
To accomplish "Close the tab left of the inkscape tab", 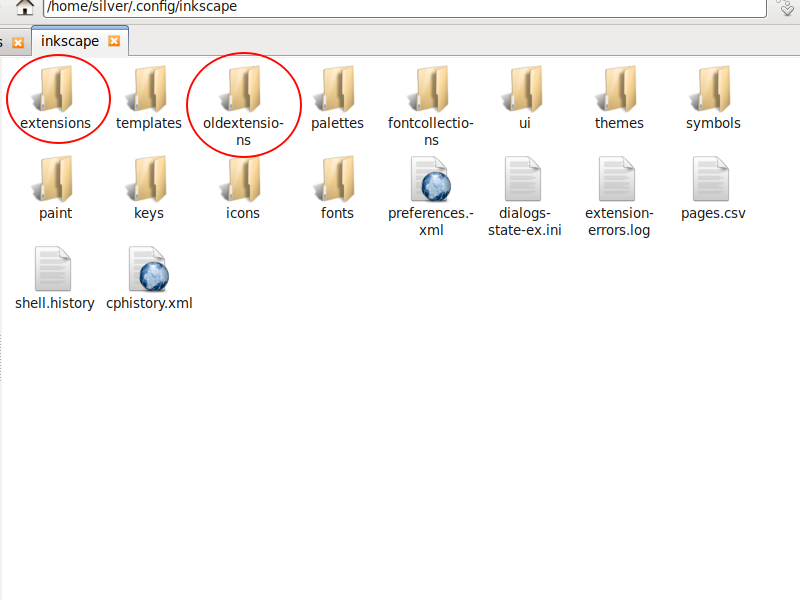I will click(x=18, y=42).
